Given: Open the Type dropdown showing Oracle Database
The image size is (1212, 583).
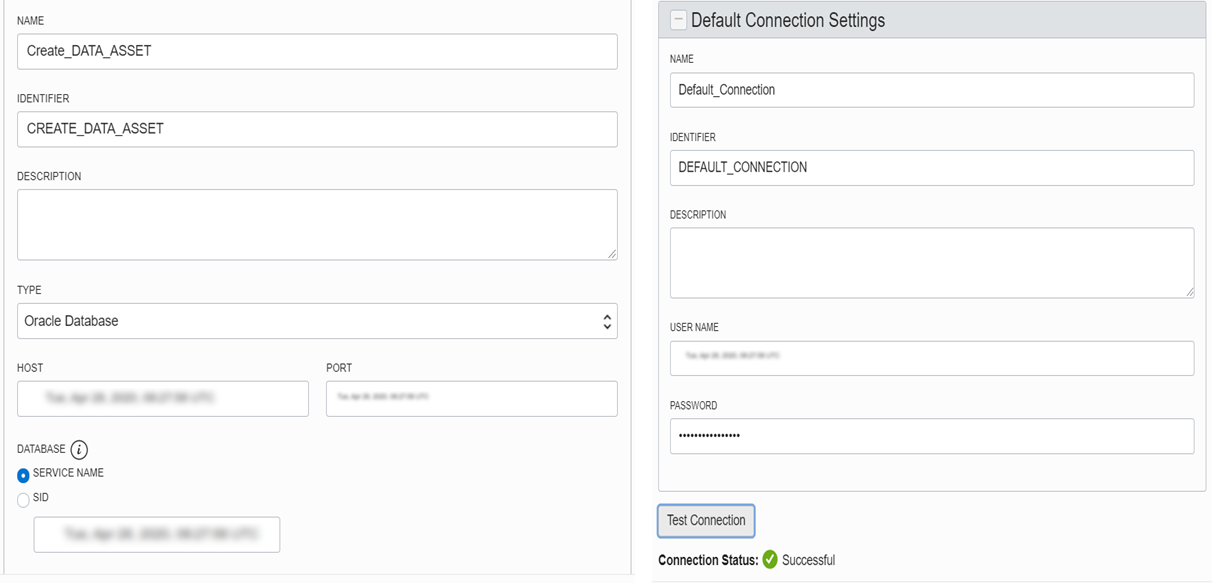Looking at the screenshot, I should (317, 321).
